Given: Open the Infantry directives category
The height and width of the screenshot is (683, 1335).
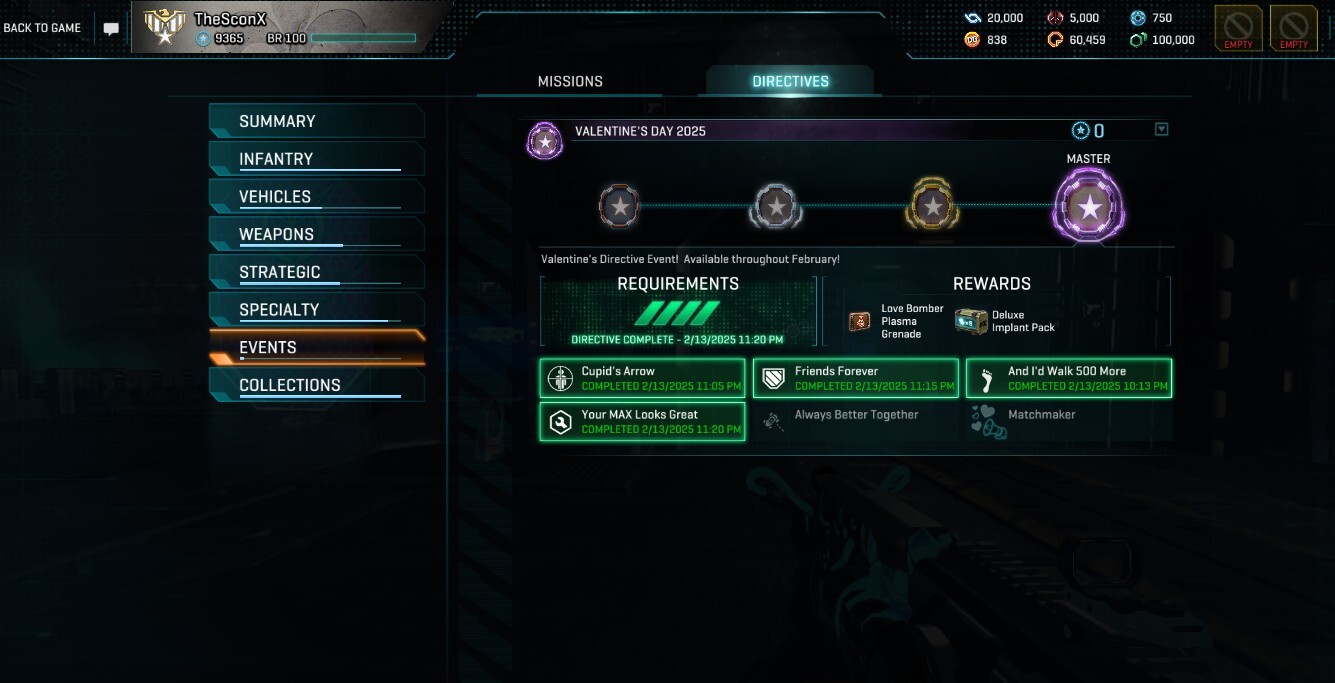Looking at the screenshot, I should [x=317, y=159].
